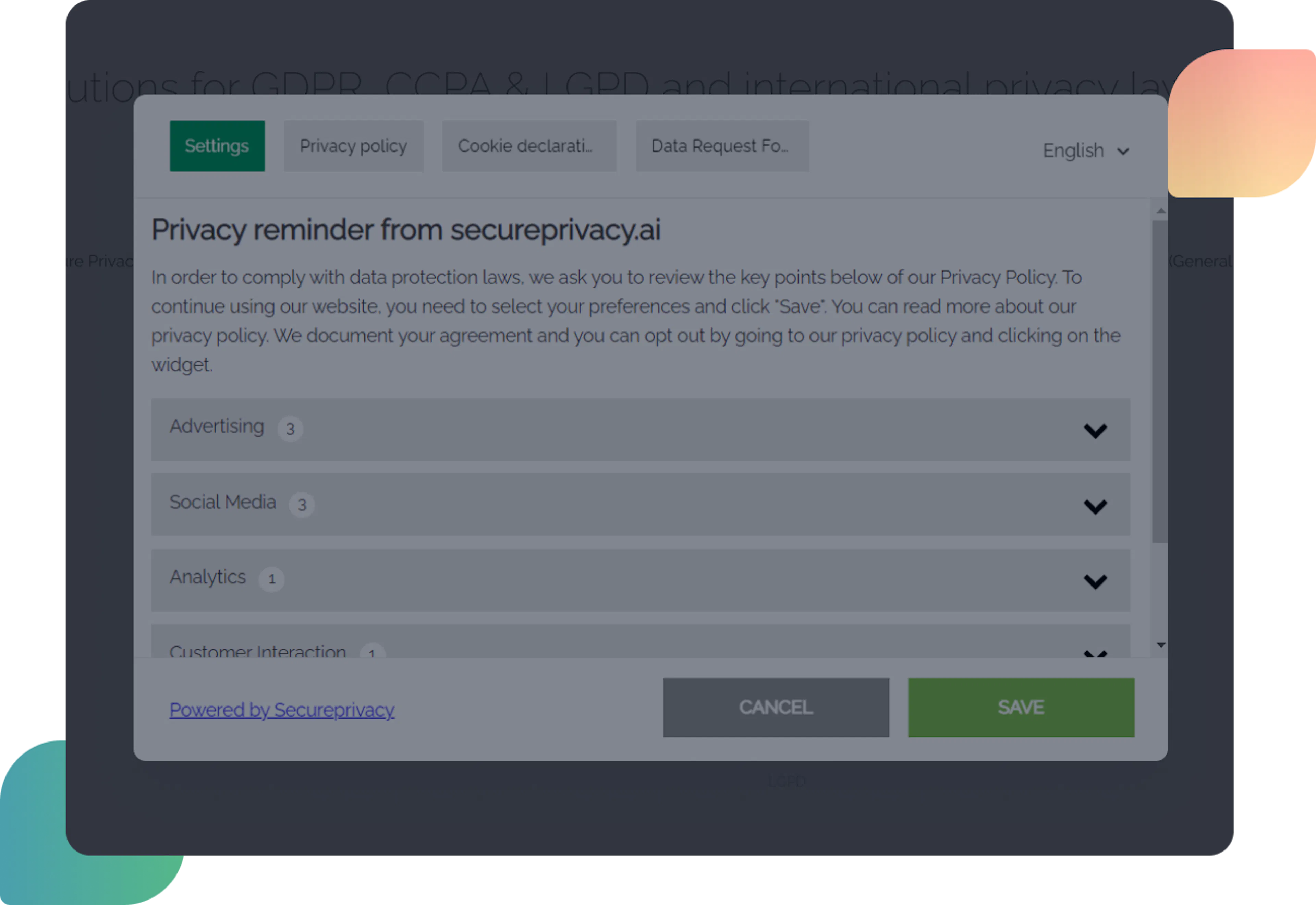Image resolution: width=1316 pixels, height=905 pixels.
Task: Click the Advertising count badge showing 3
Action: (x=291, y=429)
